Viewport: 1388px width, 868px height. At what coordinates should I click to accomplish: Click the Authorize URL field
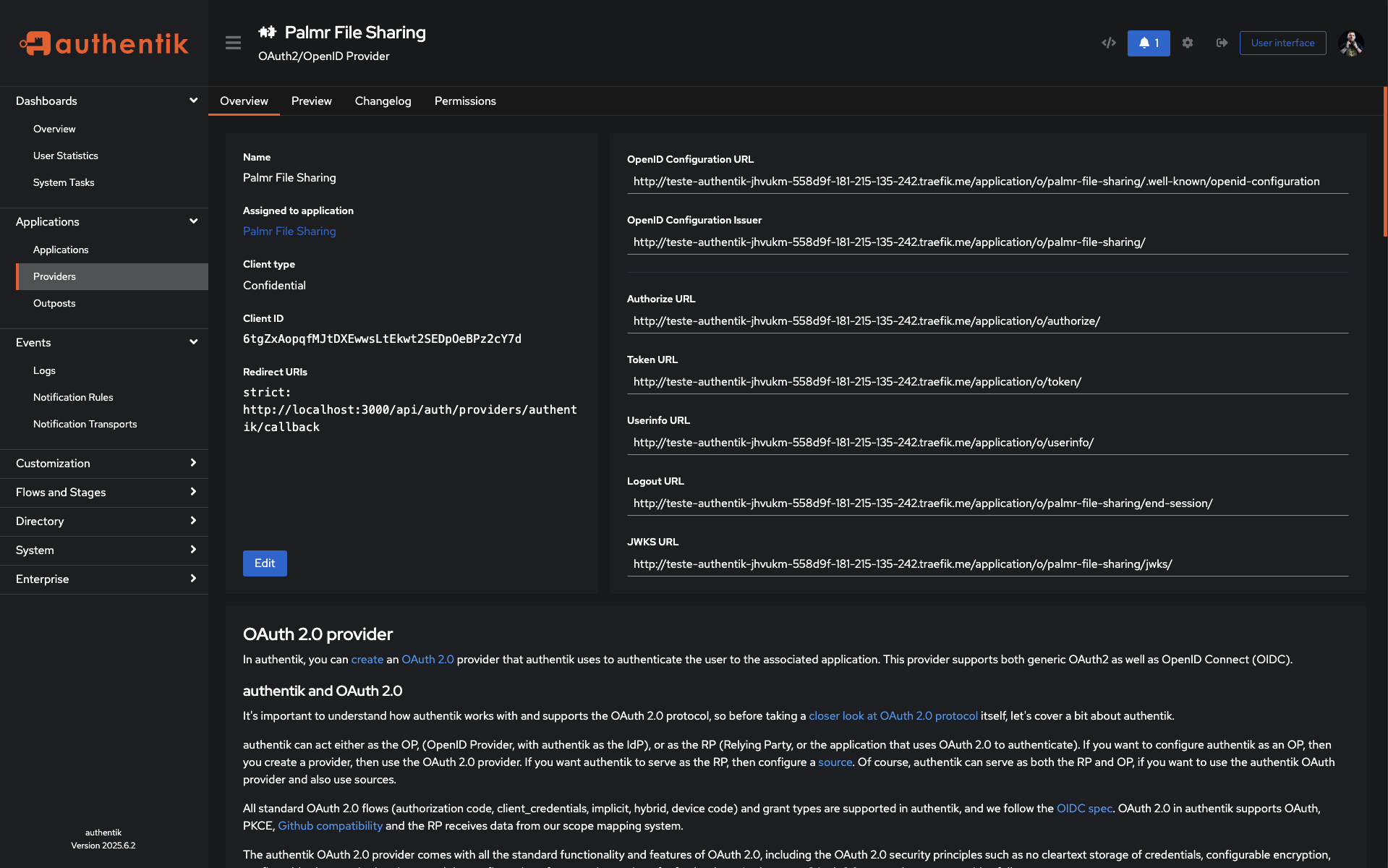click(988, 321)
